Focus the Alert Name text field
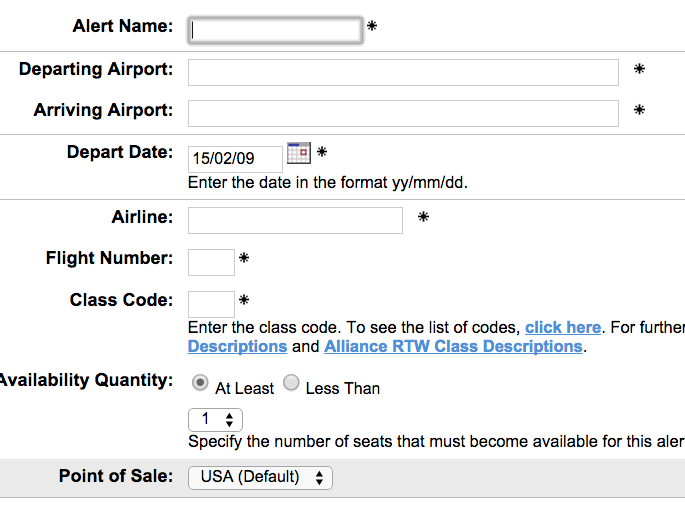Viewport: 685px width, 506px height. [275, 30]
